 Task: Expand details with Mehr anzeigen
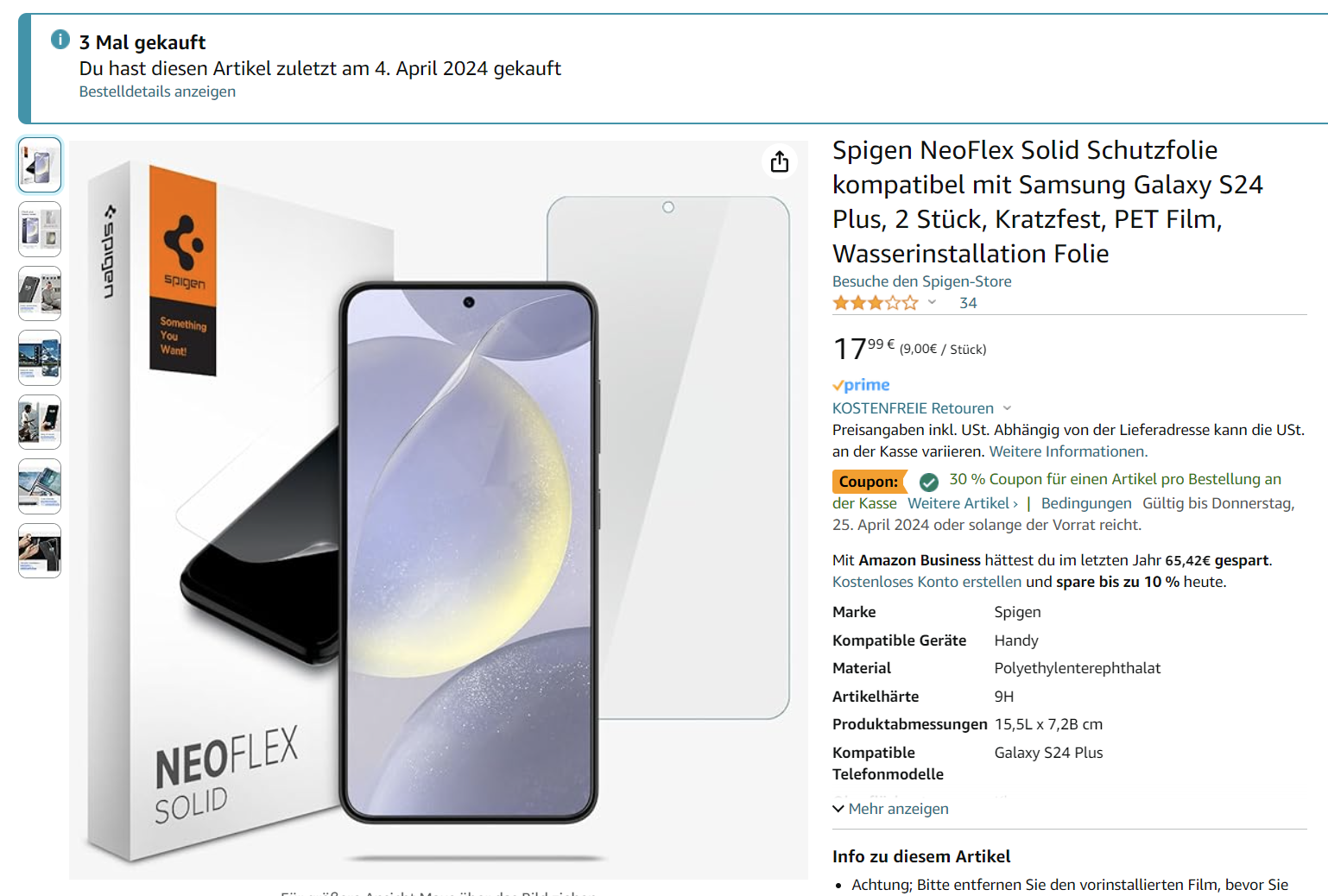point(890,809)
